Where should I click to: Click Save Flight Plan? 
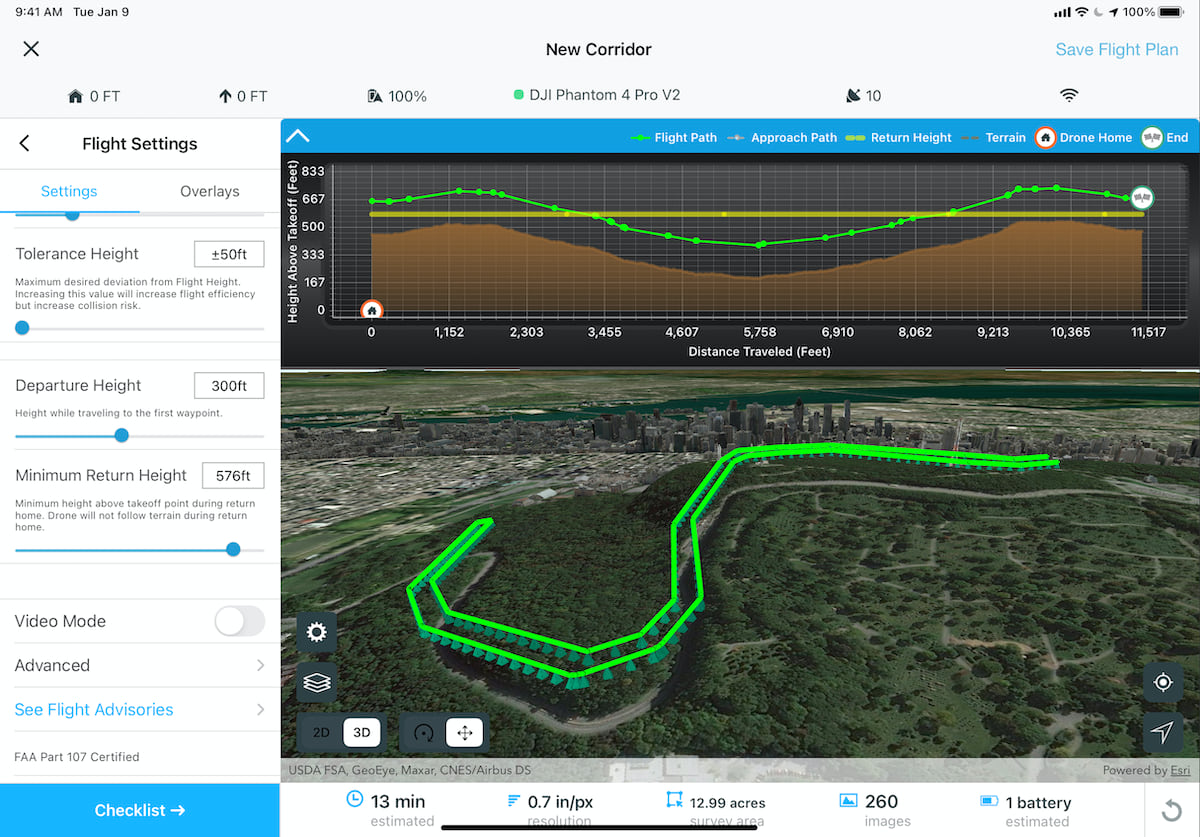point(1117,48)
